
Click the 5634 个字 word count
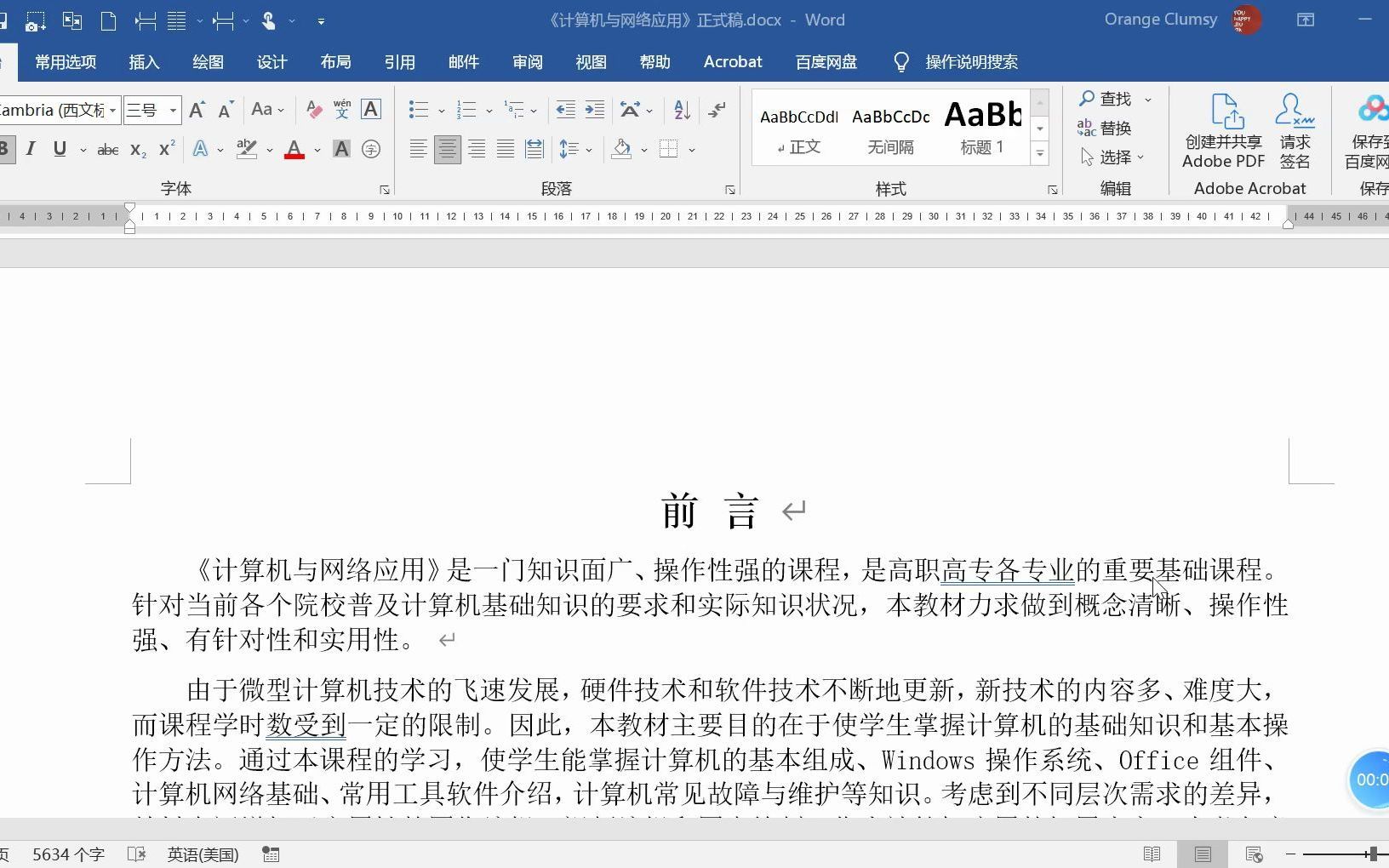(x=66, y=854)
